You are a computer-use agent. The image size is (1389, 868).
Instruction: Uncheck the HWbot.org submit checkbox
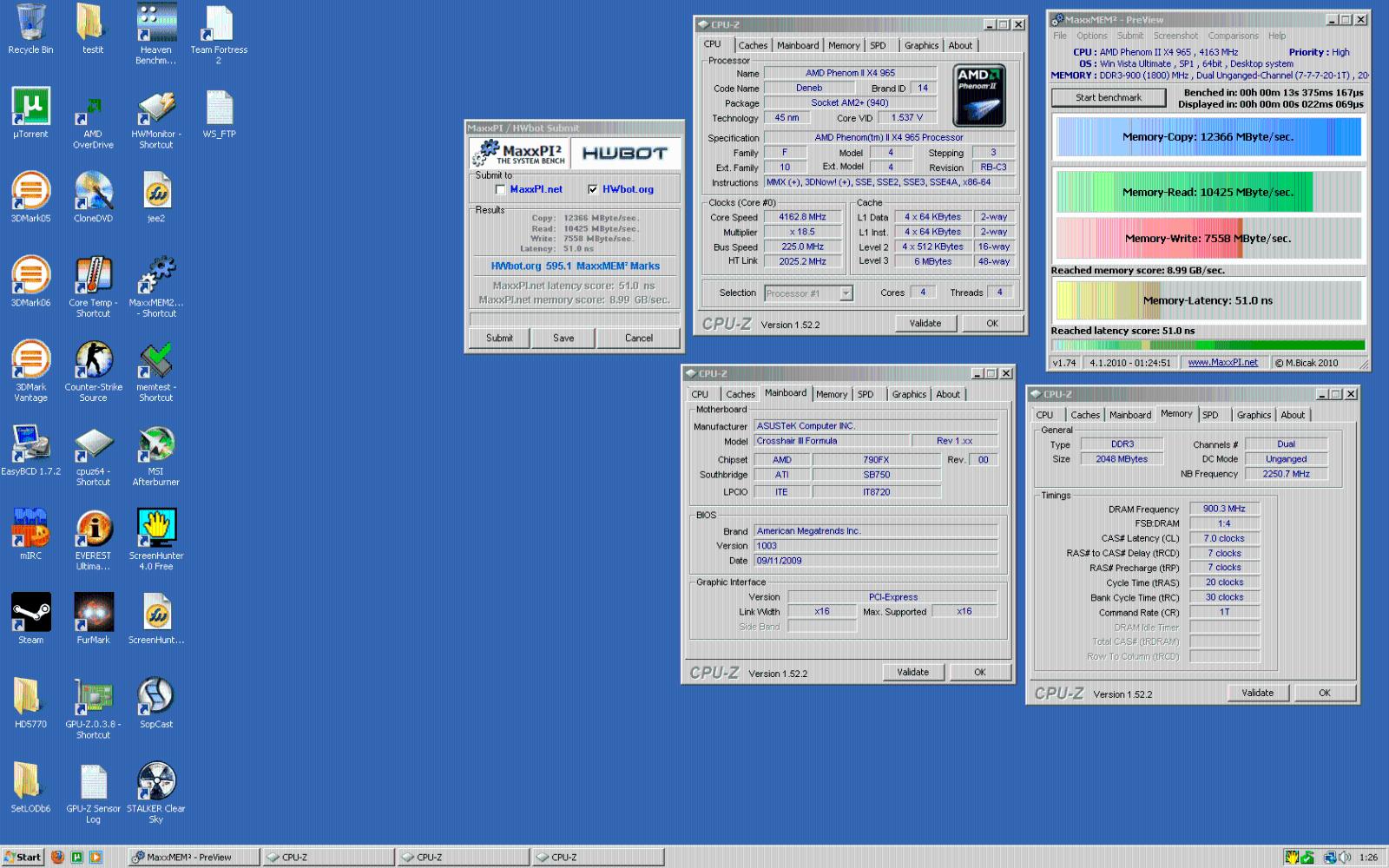[x=593, y=189]
